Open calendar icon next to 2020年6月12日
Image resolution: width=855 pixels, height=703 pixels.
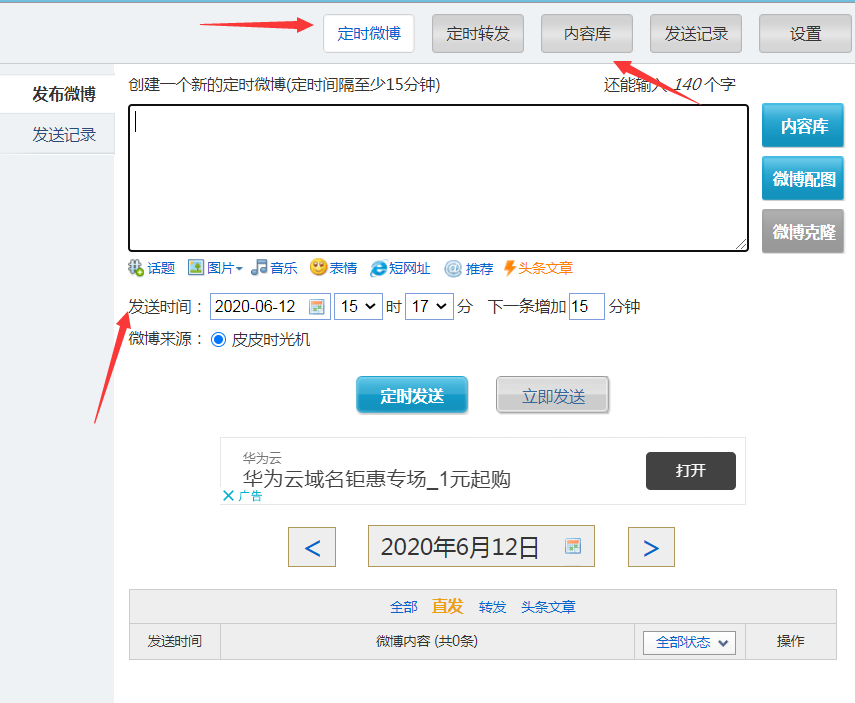coord(573,546)
